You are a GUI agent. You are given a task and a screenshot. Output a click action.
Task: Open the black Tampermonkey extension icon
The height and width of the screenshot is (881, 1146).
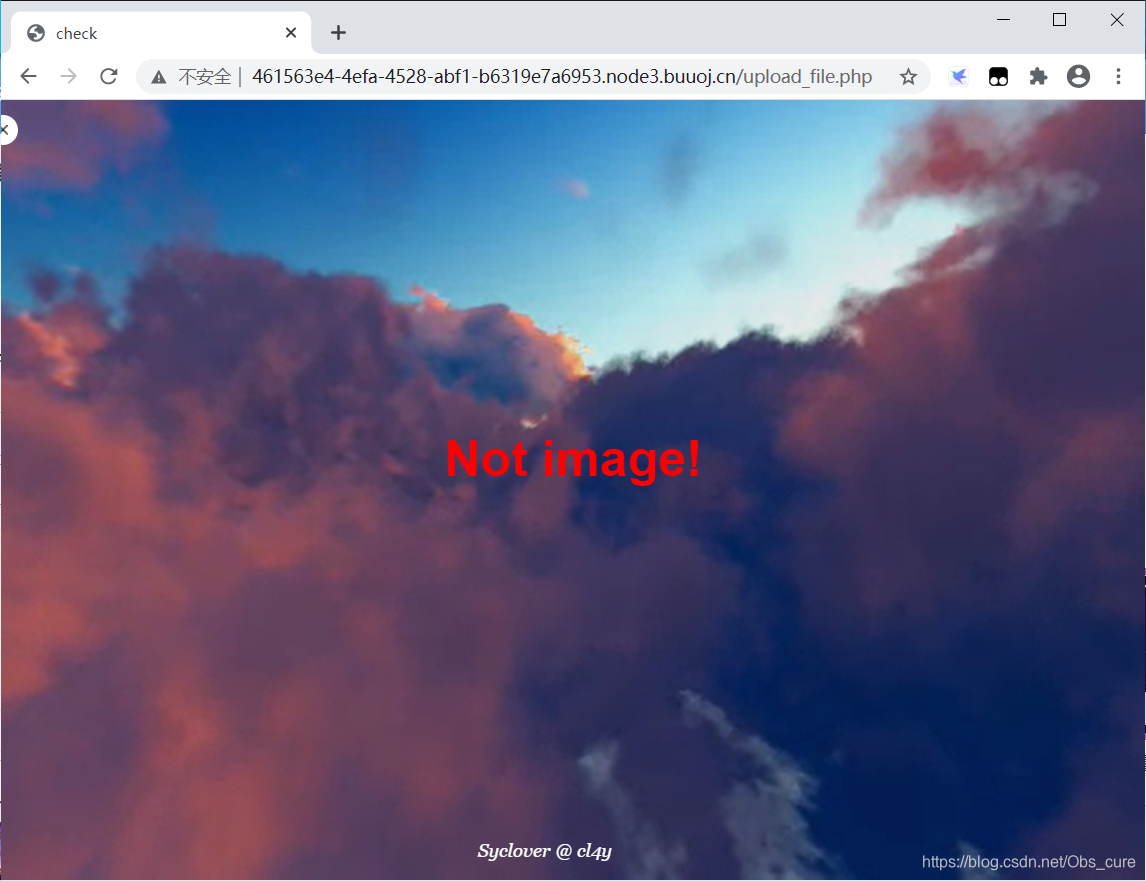pyautogui.click(x=998, y=77)
